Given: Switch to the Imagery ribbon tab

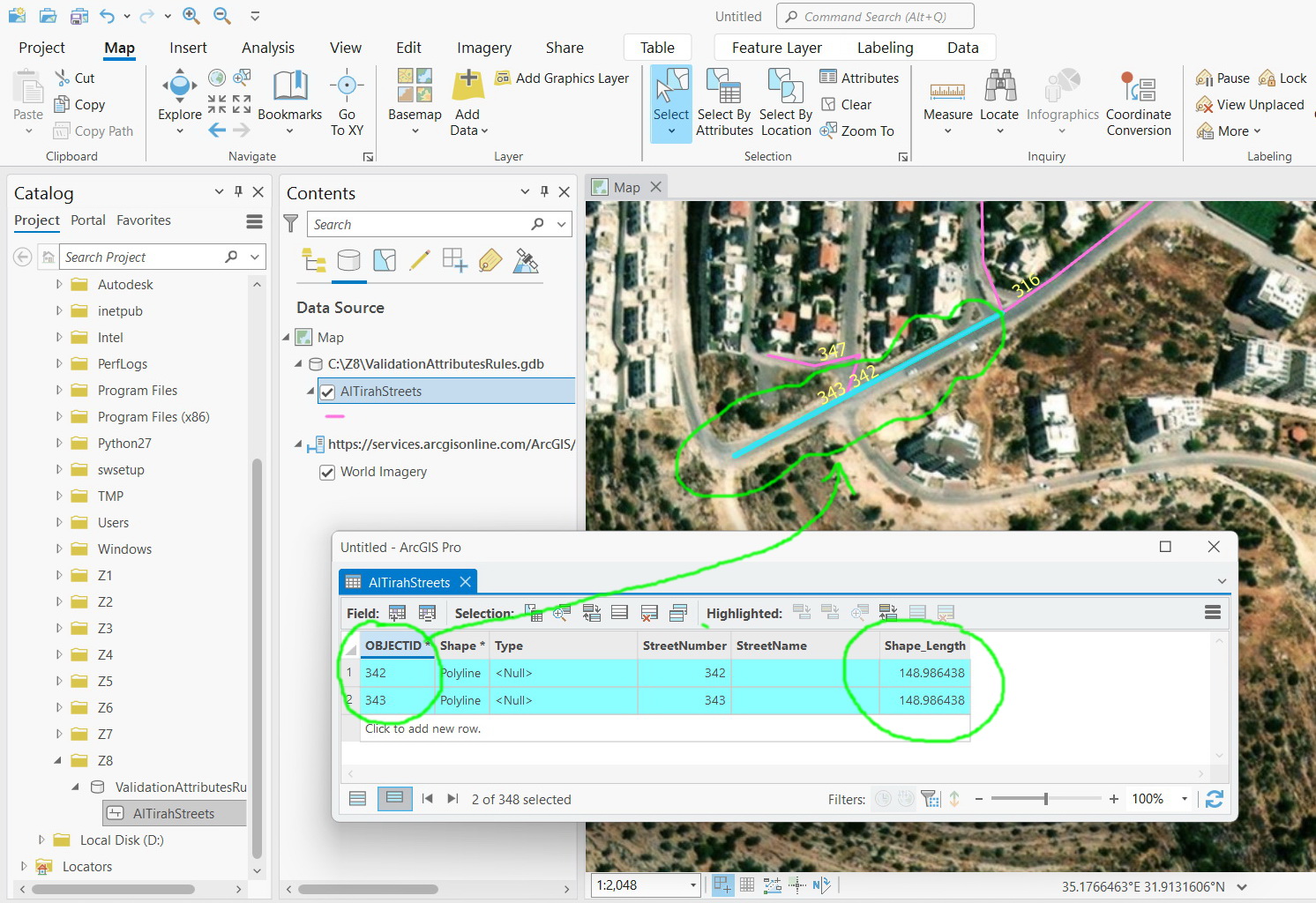Looking at the screenshot, I should point(483,48).
